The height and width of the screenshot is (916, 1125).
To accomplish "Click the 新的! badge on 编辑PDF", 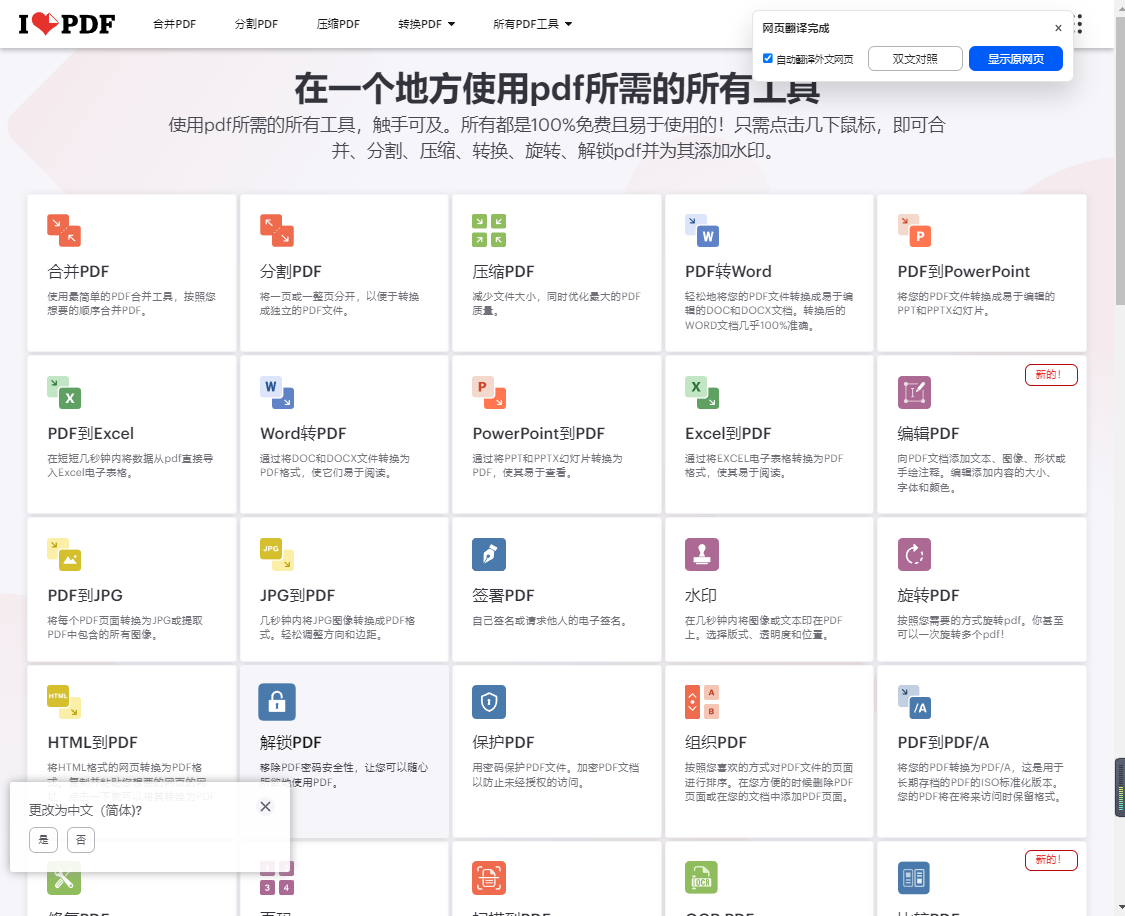I will click(1051, 374).
